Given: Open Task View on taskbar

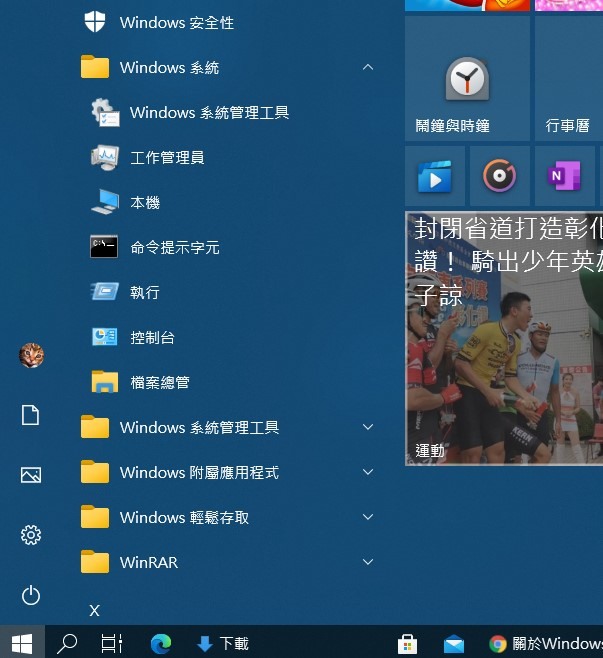Looking at the screenshot, I should pos(112,642).
